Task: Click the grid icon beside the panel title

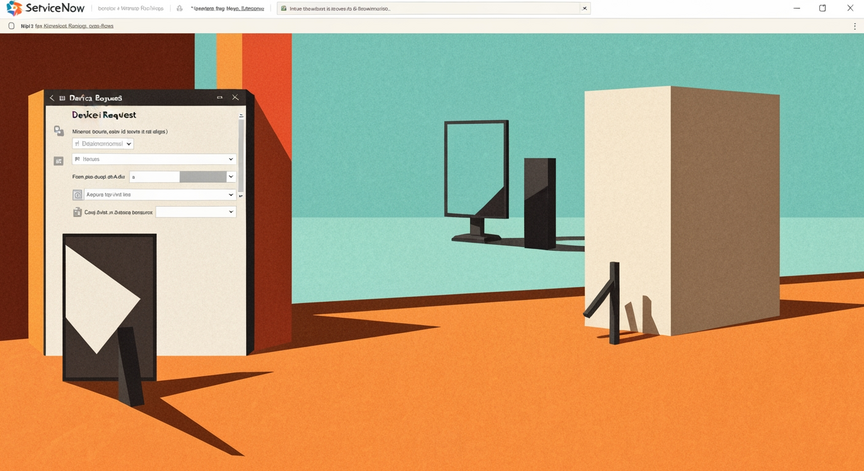Action: pyautogui.click(x=62, y=98)
